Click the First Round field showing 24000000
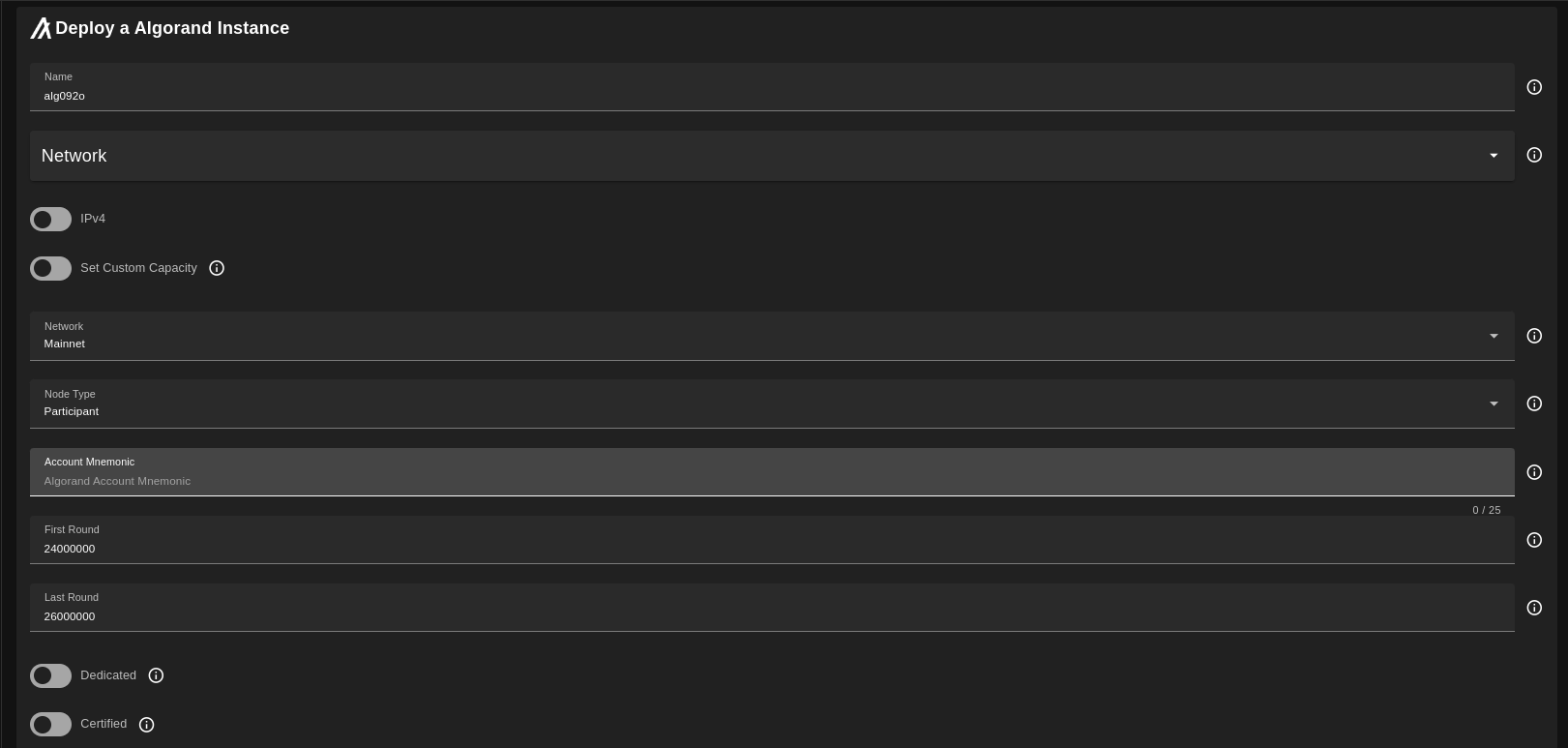Image resolution: width=1568 pixels, height=748 pixels. tap(771, 548)
